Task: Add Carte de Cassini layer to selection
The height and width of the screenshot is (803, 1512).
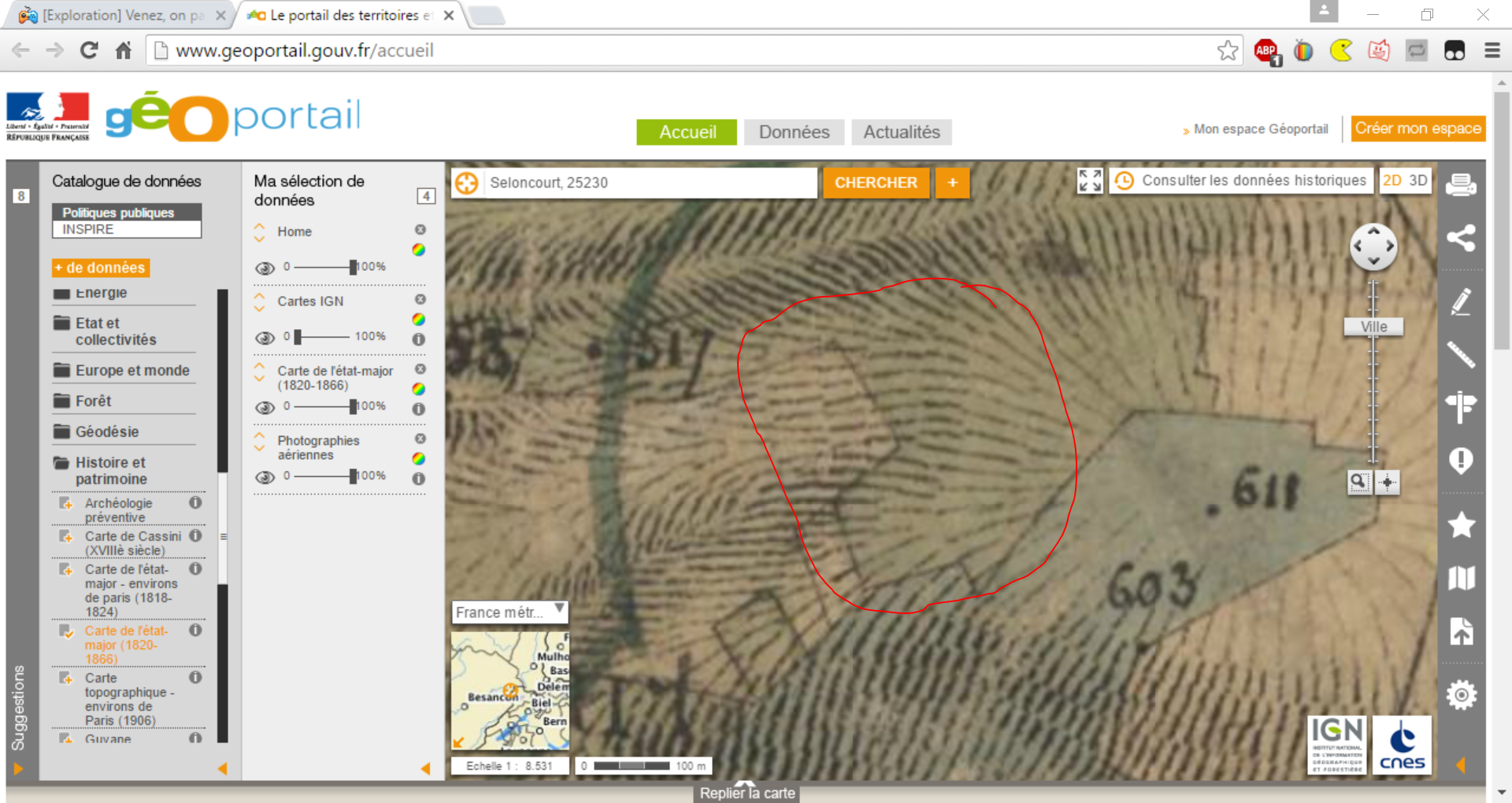Action: [66, 537]
